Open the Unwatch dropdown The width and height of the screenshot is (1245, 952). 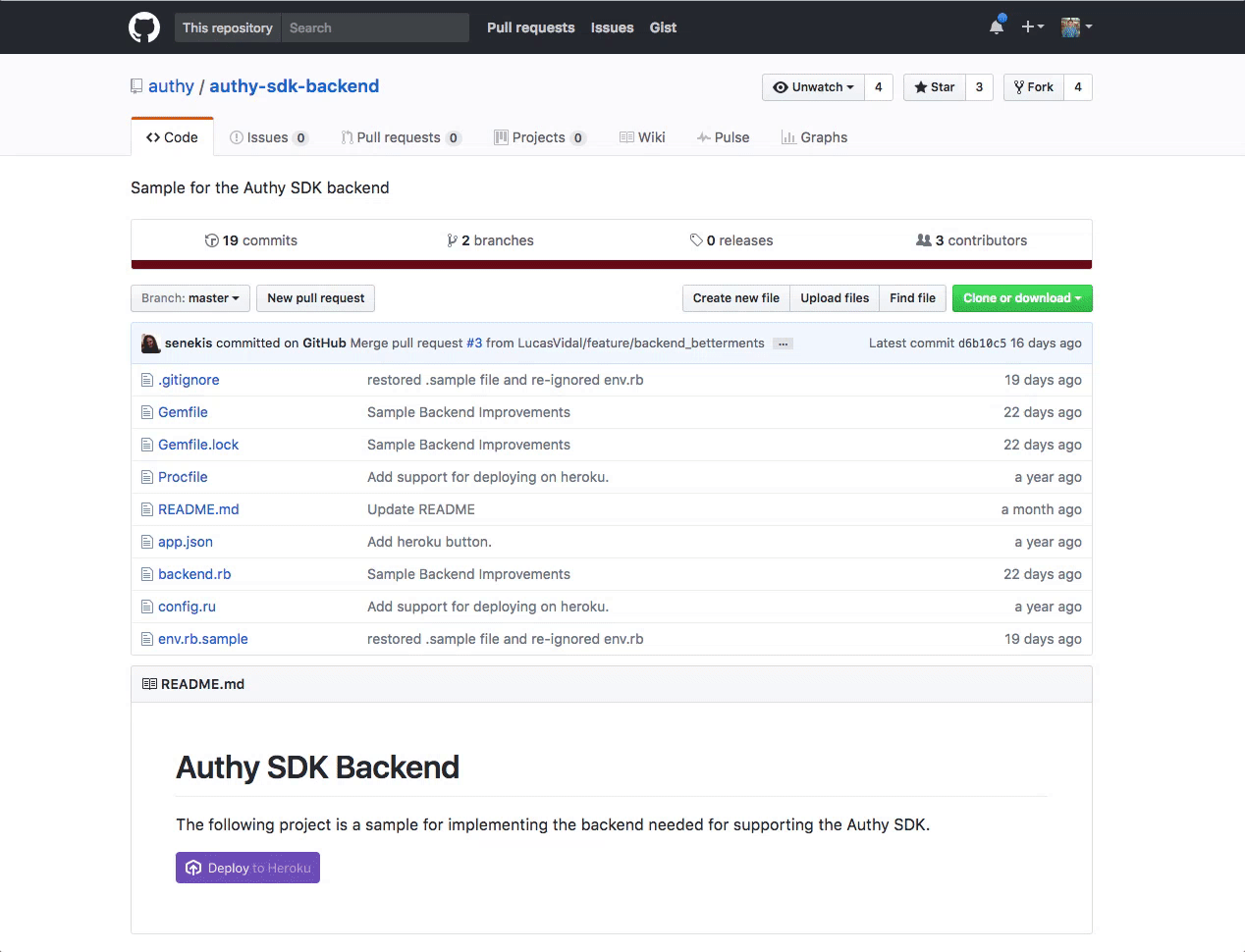click(813, 87)
